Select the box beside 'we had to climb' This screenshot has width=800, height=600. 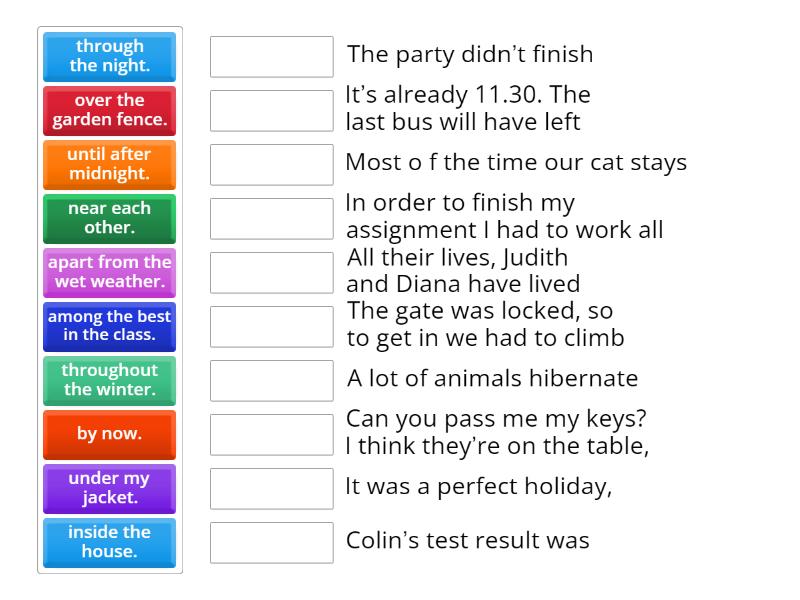click(272, 326)
